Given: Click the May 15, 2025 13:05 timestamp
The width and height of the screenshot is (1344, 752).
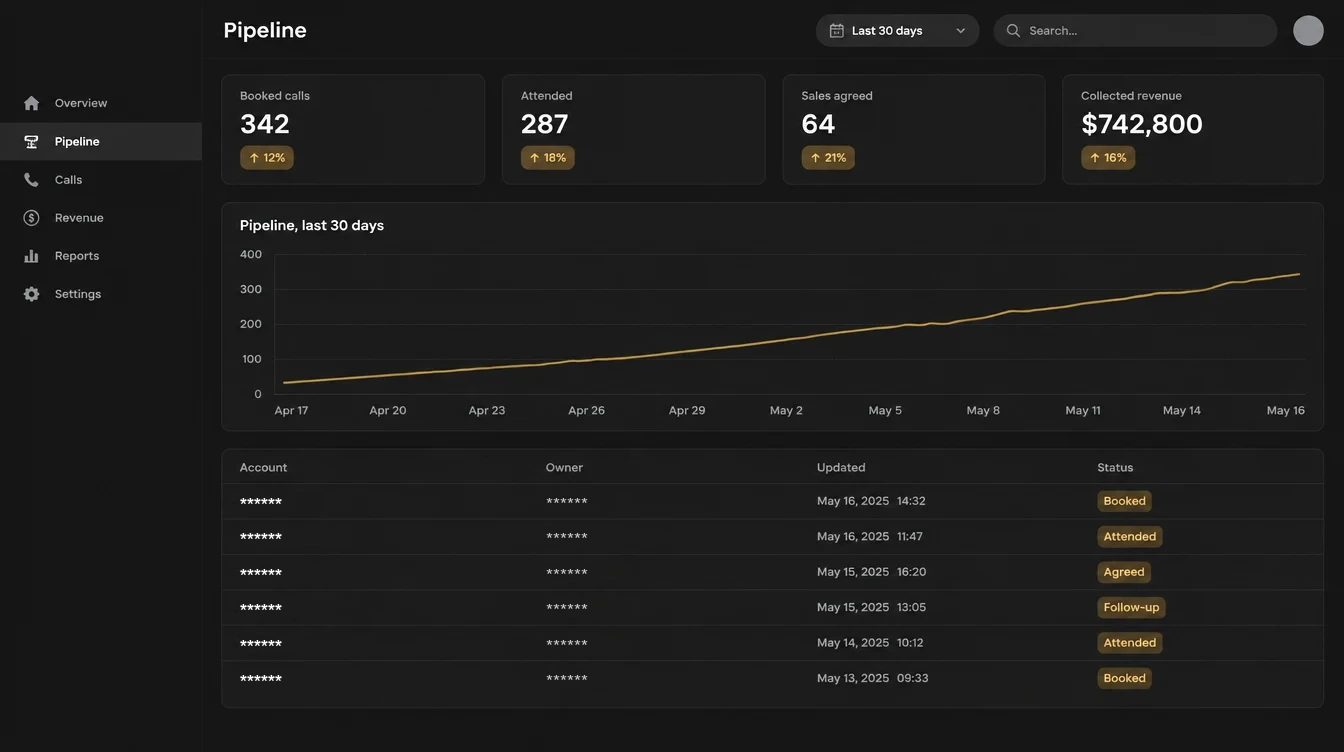Looking at the screenshot, I should coord(872,607).
